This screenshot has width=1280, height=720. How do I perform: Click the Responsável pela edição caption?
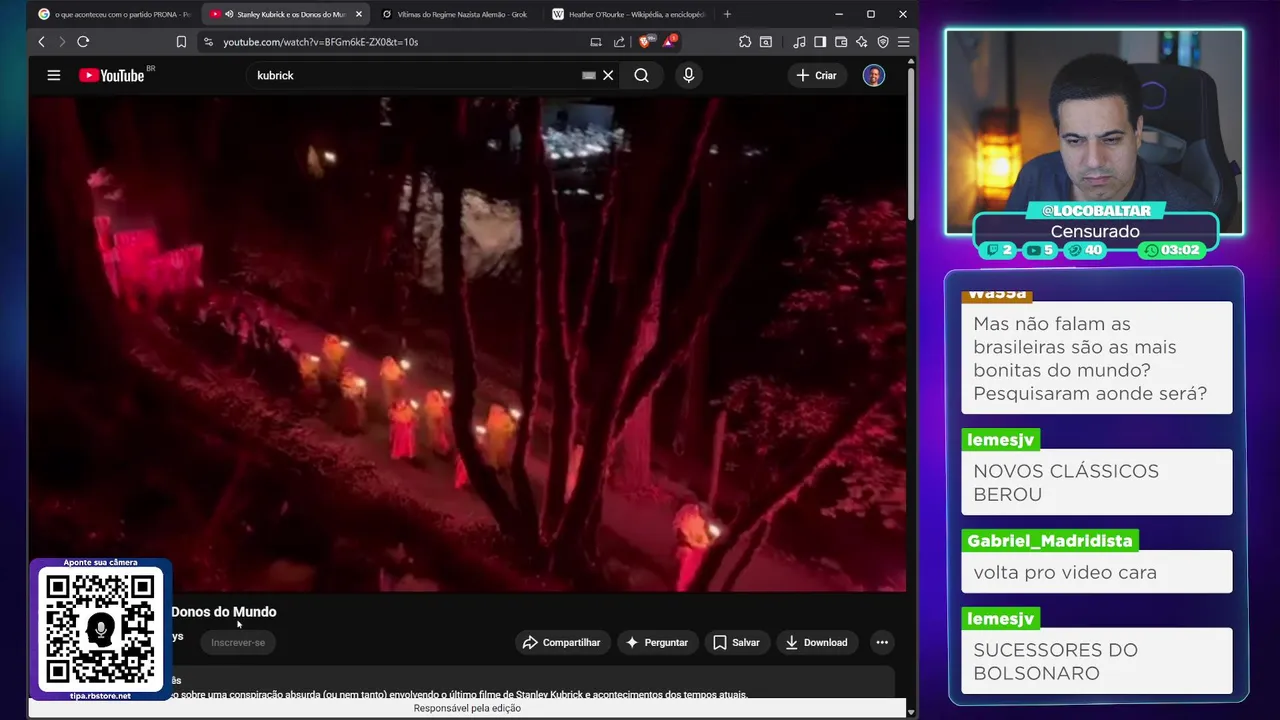click(467, 708)
